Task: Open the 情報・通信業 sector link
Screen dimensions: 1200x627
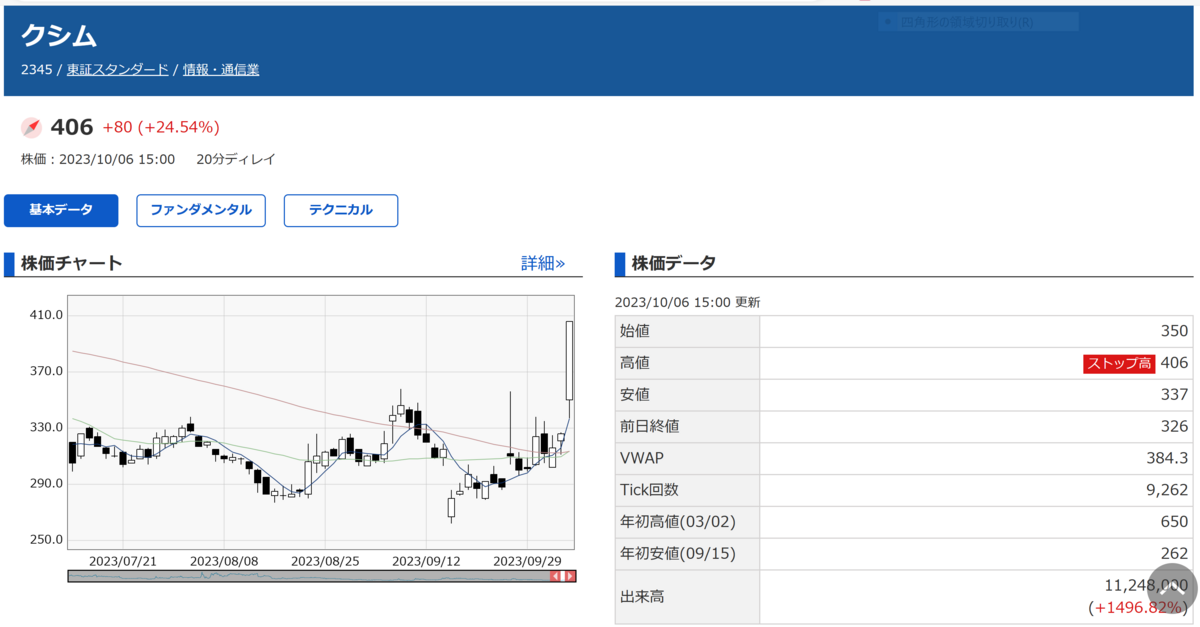Action: pos(221,70)
